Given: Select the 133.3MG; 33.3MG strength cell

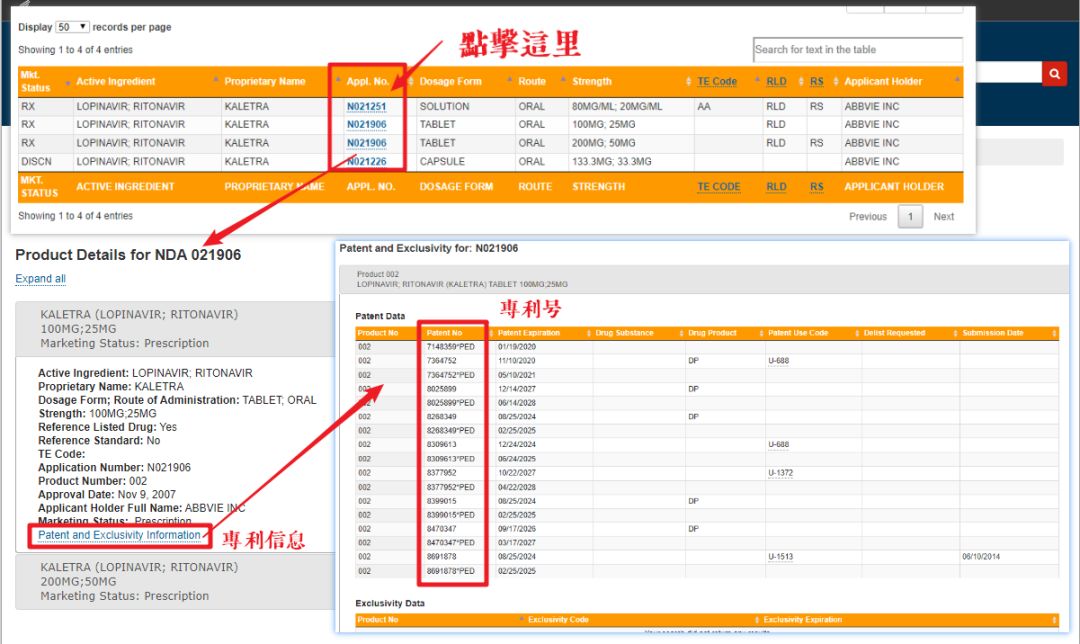Looking at the screenshot, I should pos(612,162).
